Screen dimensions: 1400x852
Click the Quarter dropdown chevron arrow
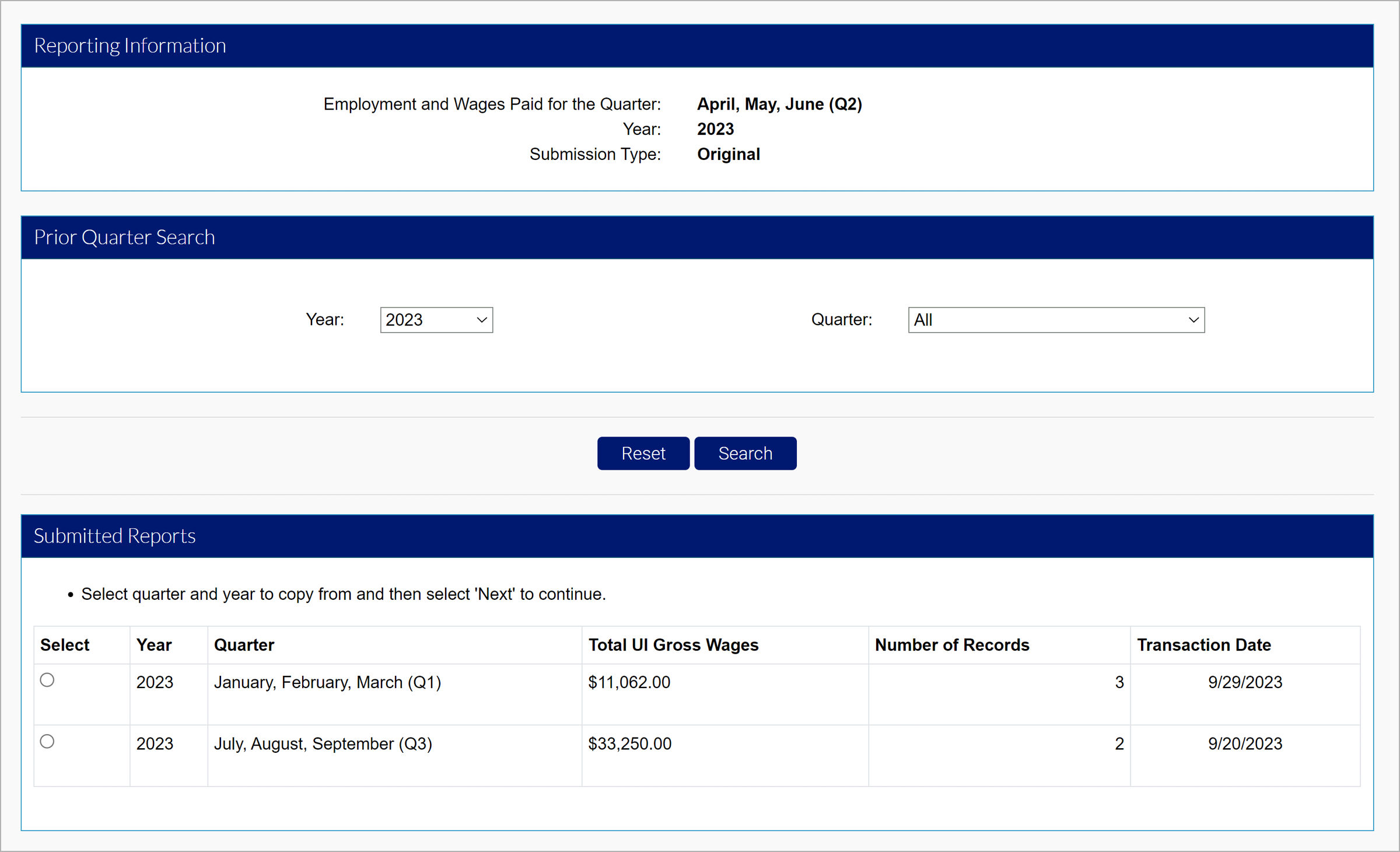point(1193,320)
